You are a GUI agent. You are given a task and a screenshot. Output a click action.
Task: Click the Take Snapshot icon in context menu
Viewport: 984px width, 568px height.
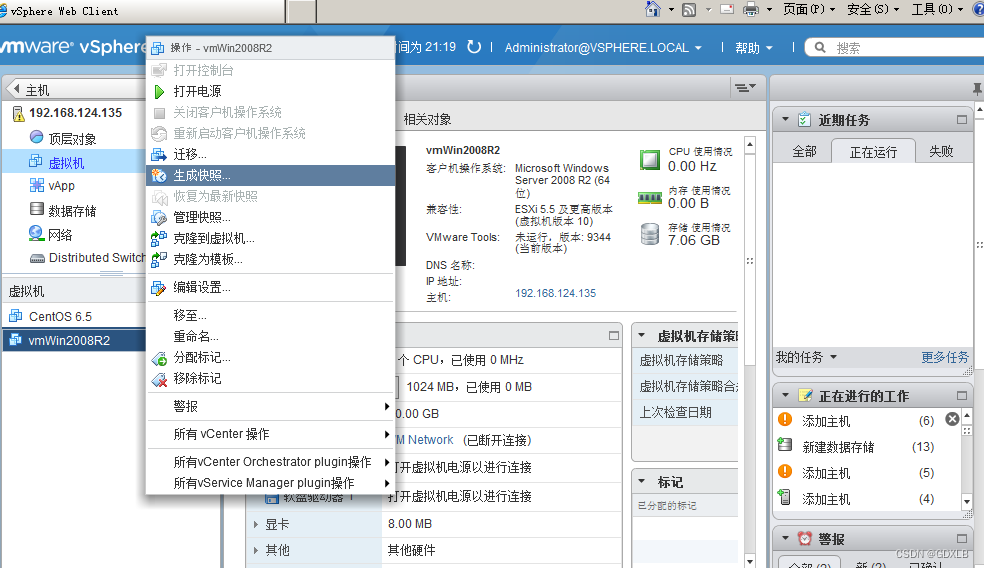(x=159, y=176)
